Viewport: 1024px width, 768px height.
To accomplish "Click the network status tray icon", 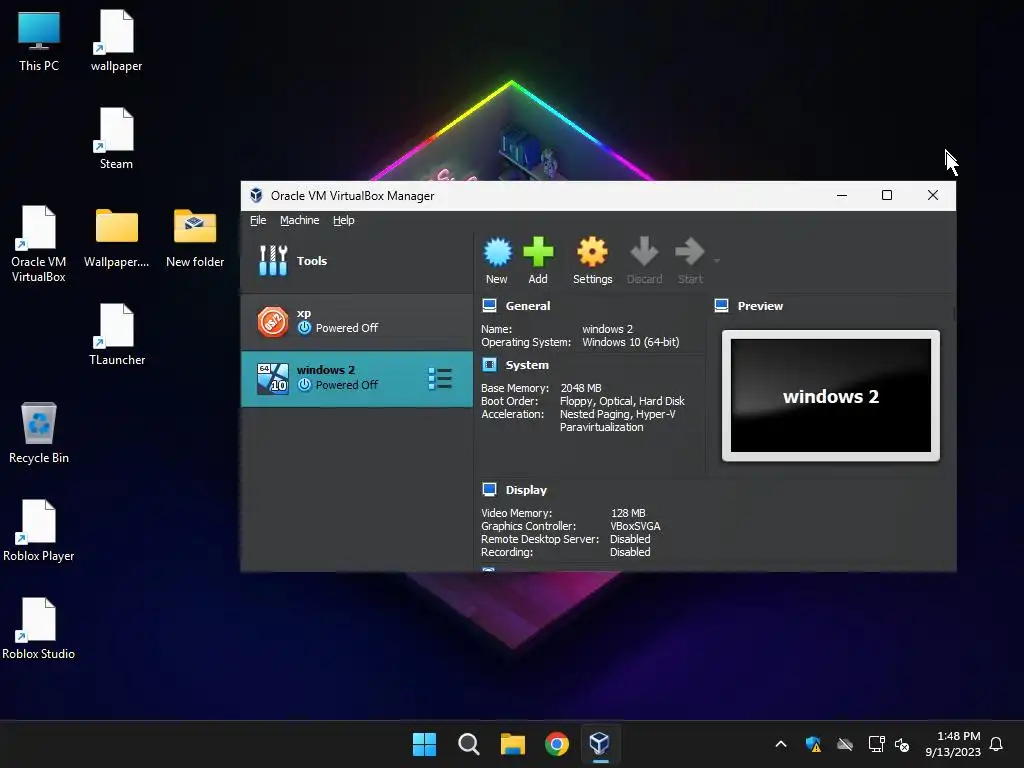I will (876, 744).
